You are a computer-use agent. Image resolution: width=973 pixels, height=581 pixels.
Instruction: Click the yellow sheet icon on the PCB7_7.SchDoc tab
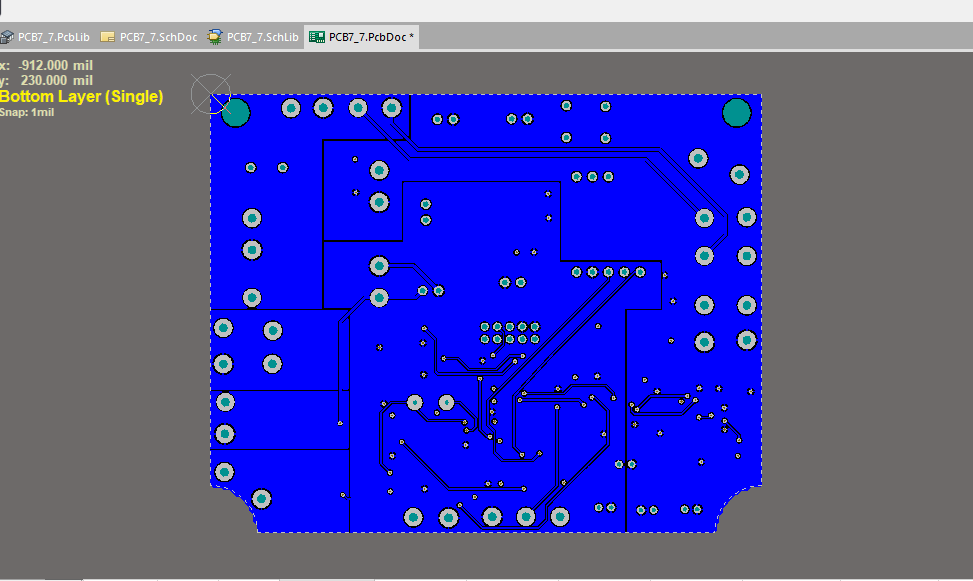point(108,36)
